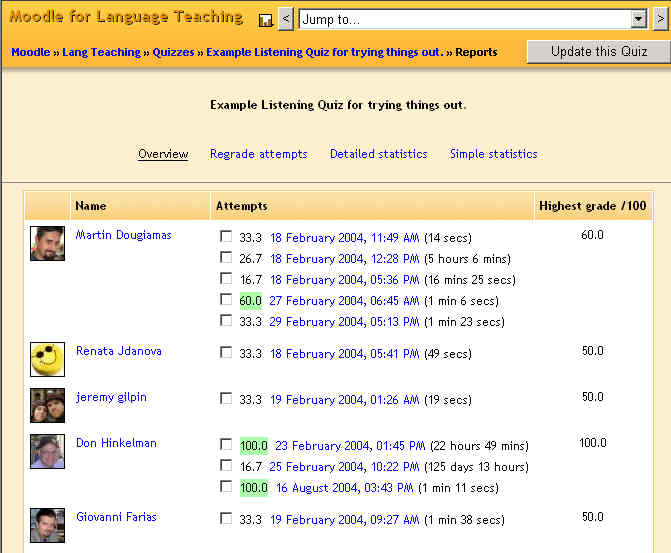This screenshot has width=671, height=553.
Task: Check Giovanni's 19 February 09:27 AM attempt box
Action: click(226, 518)
